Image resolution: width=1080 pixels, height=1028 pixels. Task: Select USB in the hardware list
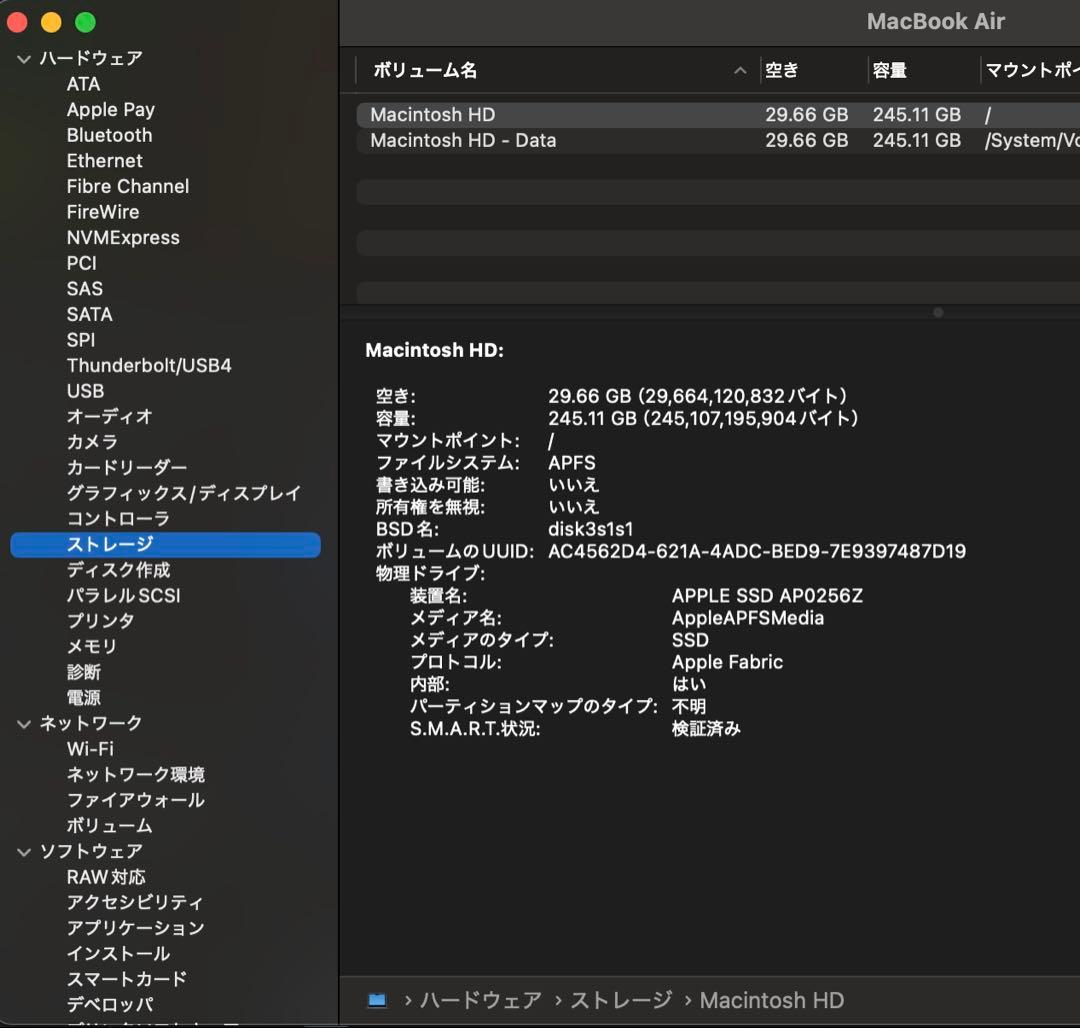[x=85, y=391]
